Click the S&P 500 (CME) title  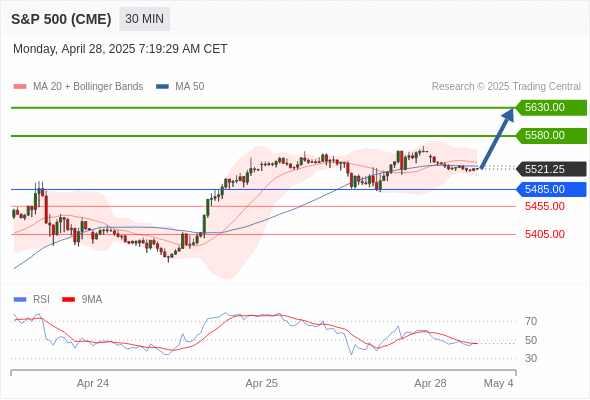(61, 19)
